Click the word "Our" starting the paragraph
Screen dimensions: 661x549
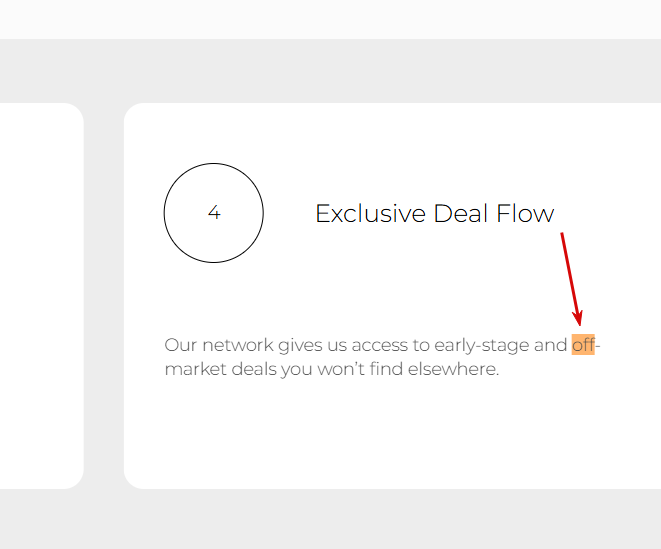pos(181,345)
